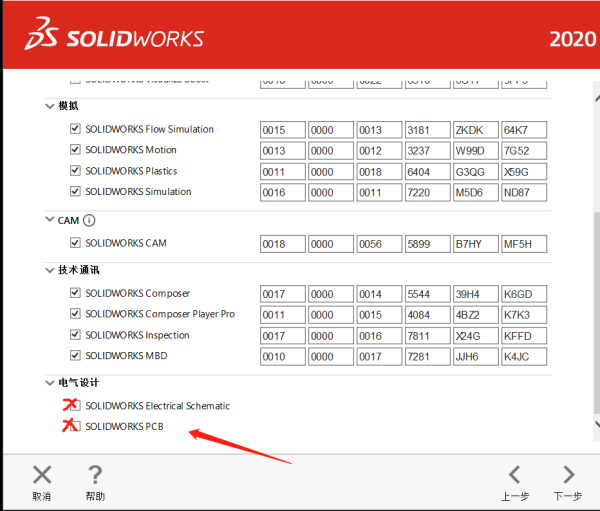This screenshot has height=511, width=600.
Task: Click the CAM info circle icon
Action: [89, 220]
